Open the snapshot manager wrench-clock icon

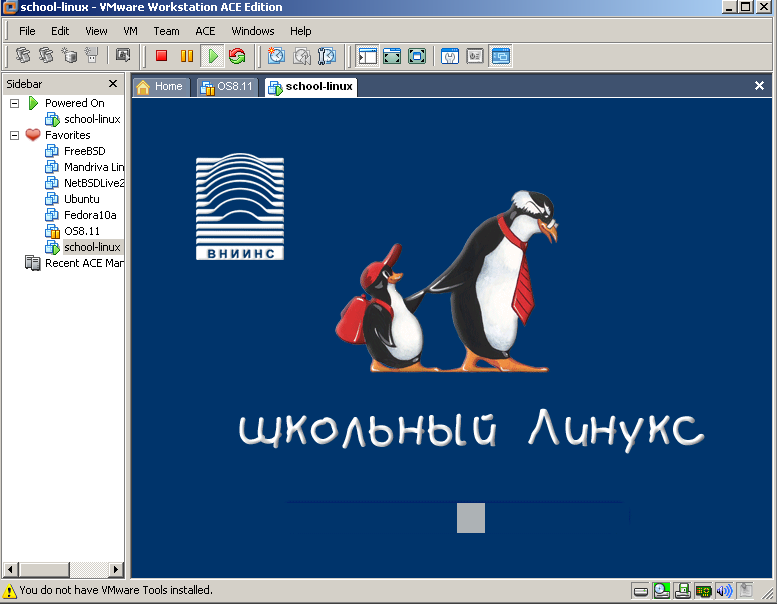click(x=327, y=56)
